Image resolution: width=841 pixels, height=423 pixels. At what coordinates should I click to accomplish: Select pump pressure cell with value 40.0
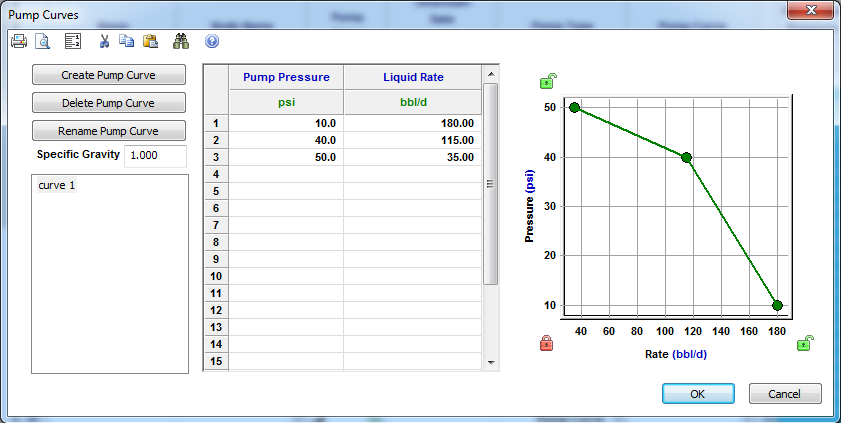tap(286, 140)
